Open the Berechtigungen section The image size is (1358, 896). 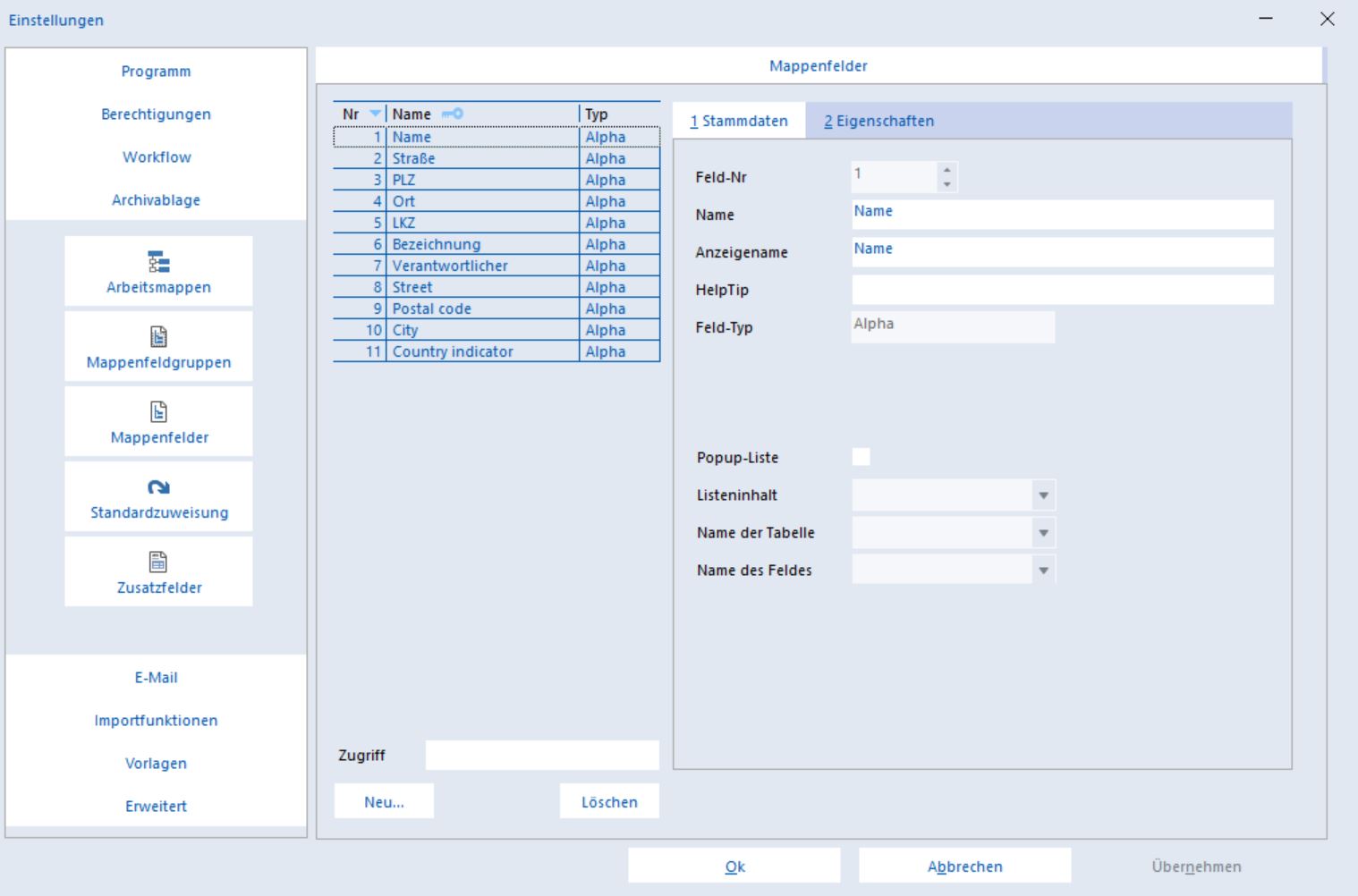[x=156, y=114]
